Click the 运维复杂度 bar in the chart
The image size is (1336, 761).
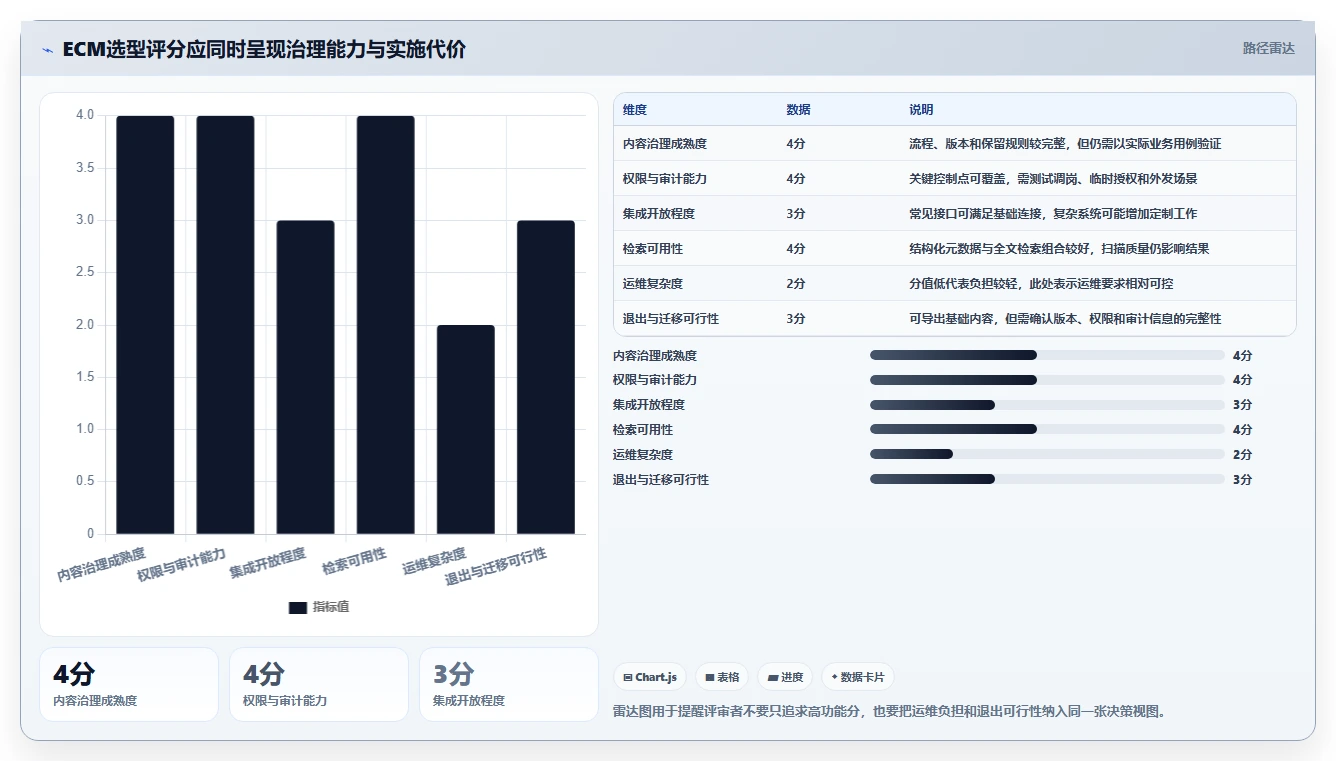[465, 430]
